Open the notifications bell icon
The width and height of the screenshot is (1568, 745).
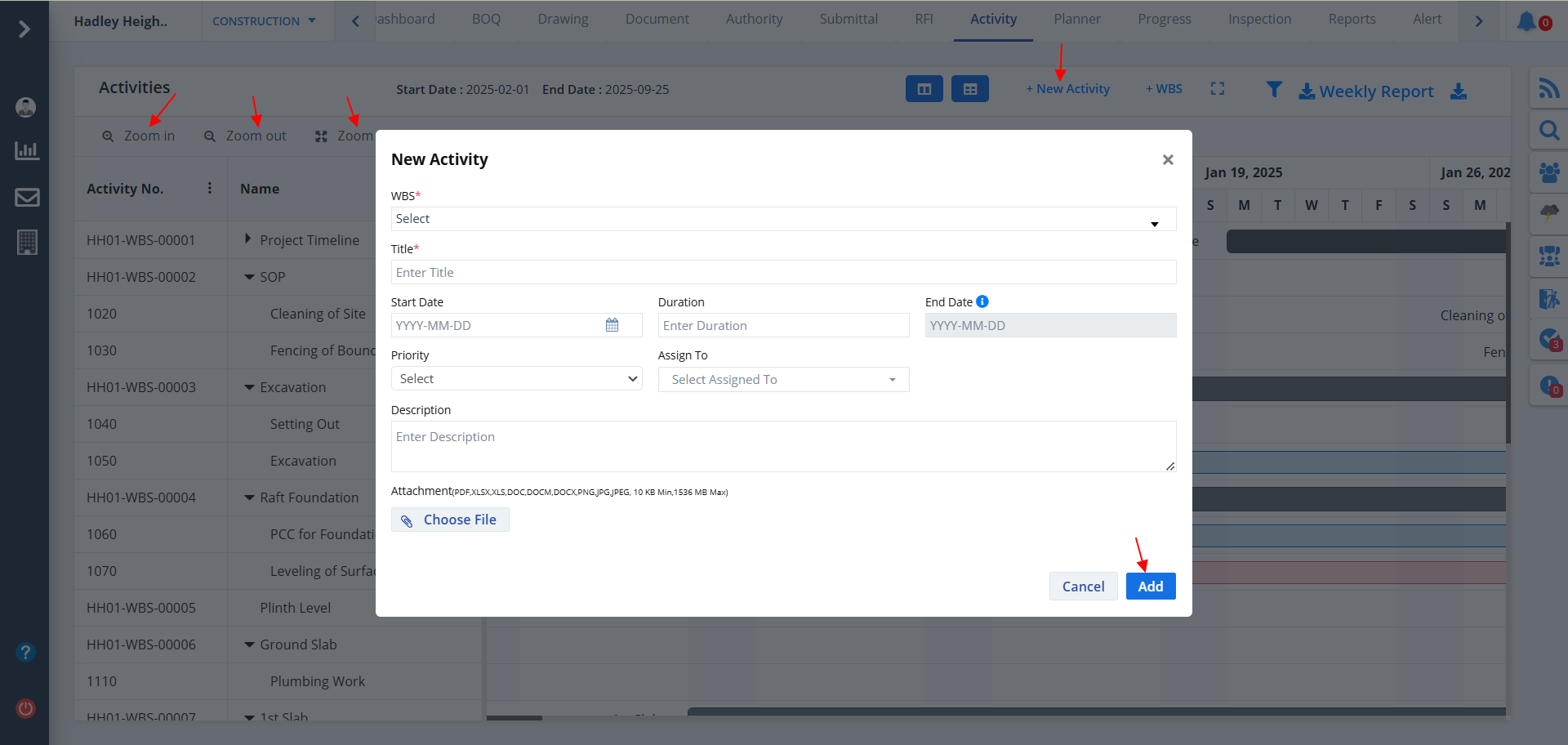pos(1526,21)
